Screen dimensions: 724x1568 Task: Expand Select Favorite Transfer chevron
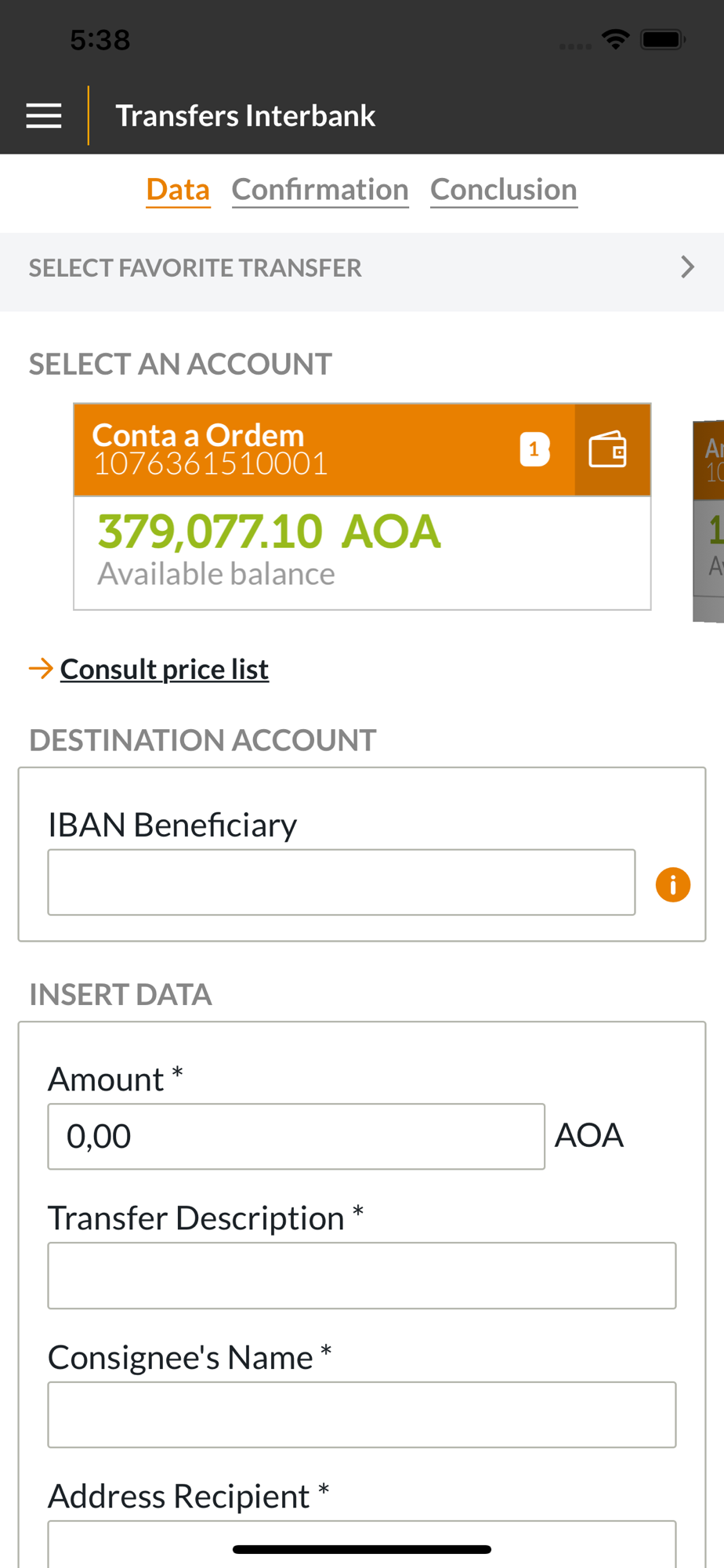point(687,267)
